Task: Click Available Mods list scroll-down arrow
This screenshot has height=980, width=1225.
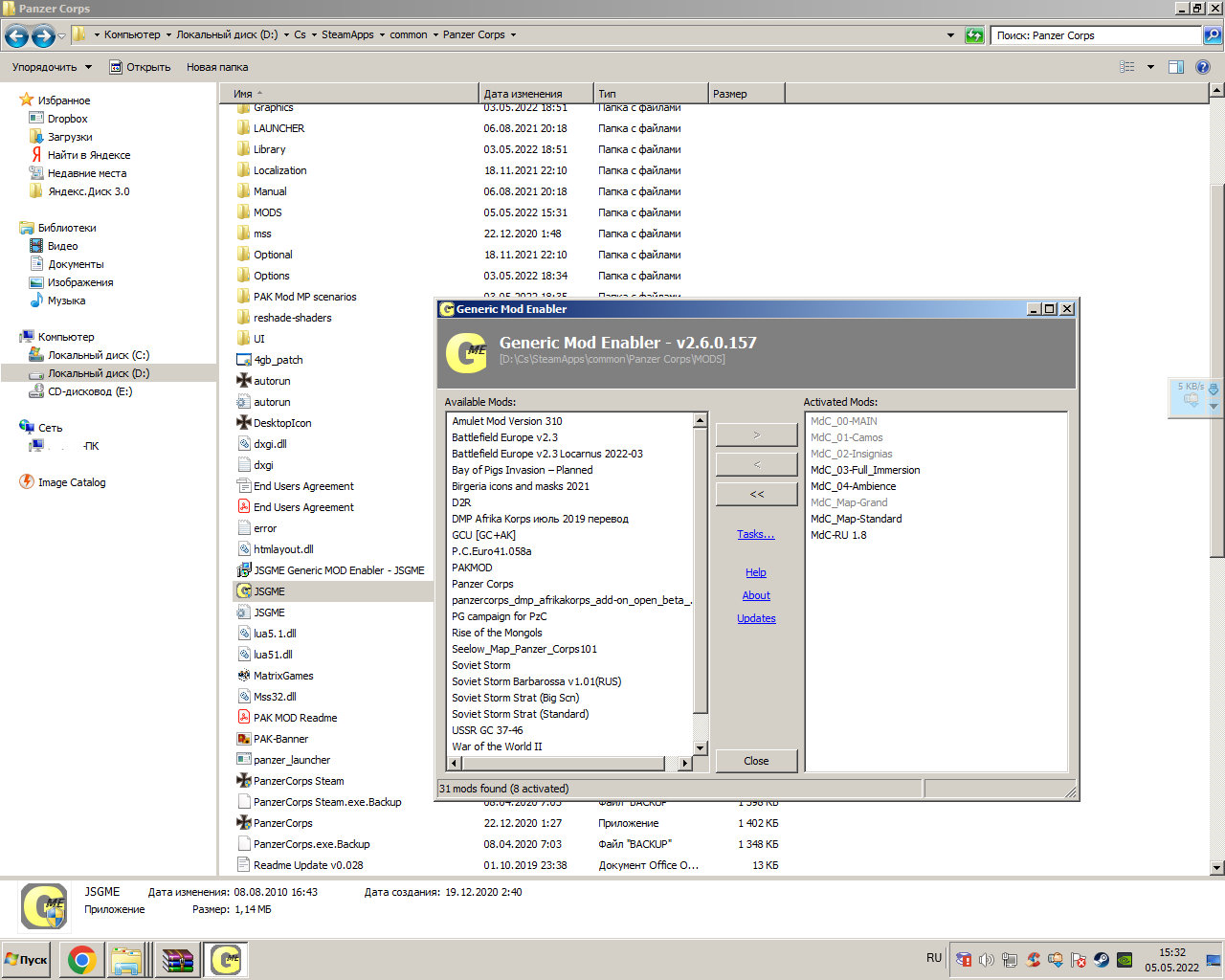Action: pyautogui.click(x=700, y=747)
